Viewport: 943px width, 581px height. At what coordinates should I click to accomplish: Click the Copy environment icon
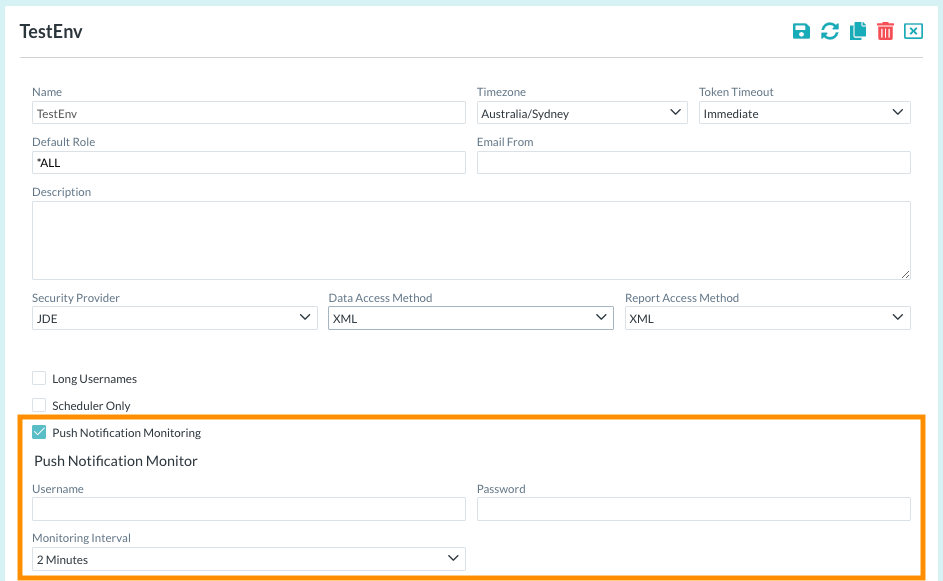[857, 31]
